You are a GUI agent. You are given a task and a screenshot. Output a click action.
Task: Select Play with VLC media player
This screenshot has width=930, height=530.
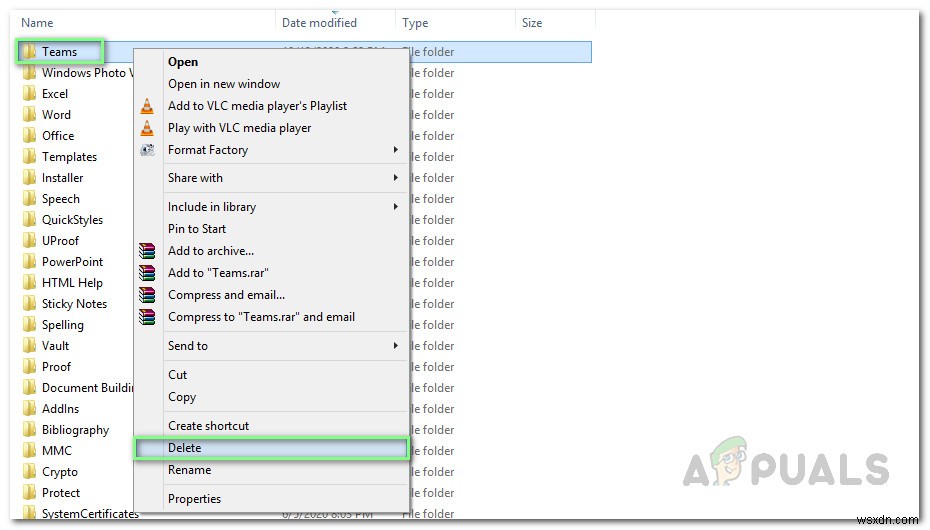coord(239,128)
